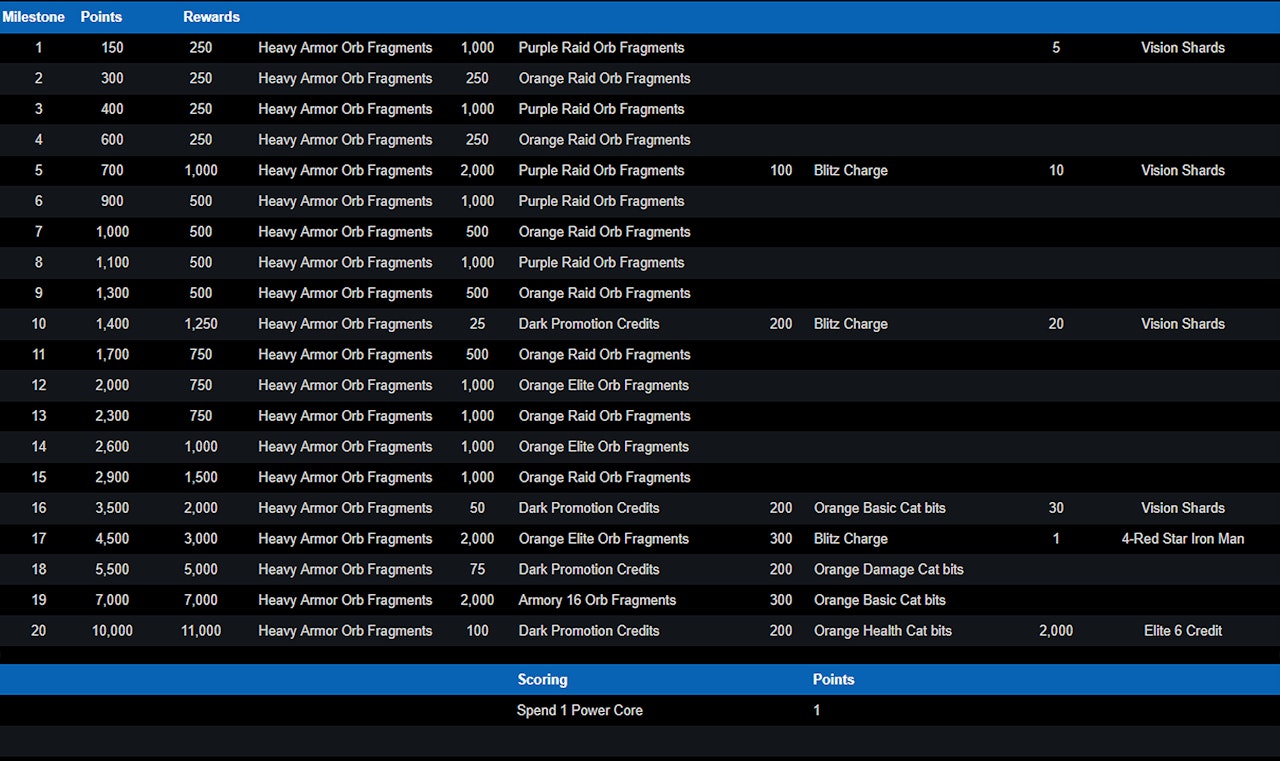Image resolution: width=1280 pixels, height=761 pixels.
Task: Click Orange Basic Cat bits in milestone 16
Action: (x=879, y=508)
